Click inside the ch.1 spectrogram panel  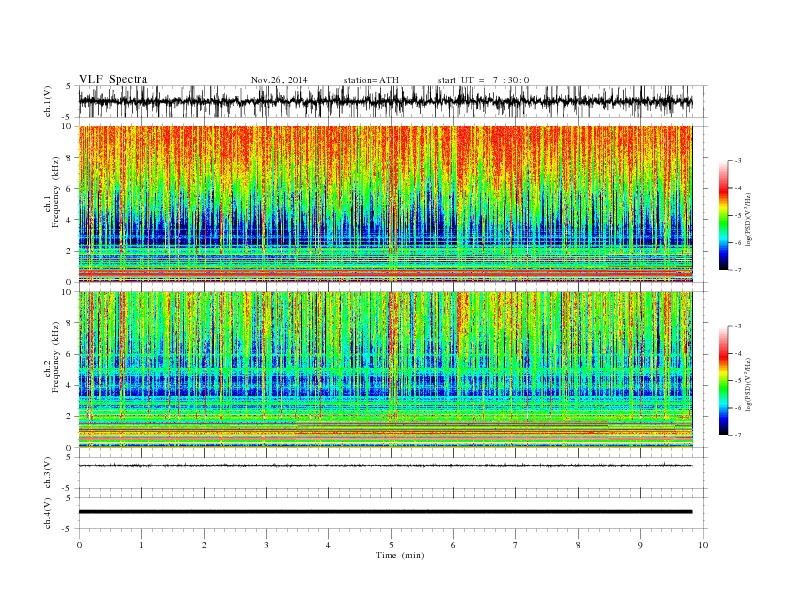tap(385, 204)
